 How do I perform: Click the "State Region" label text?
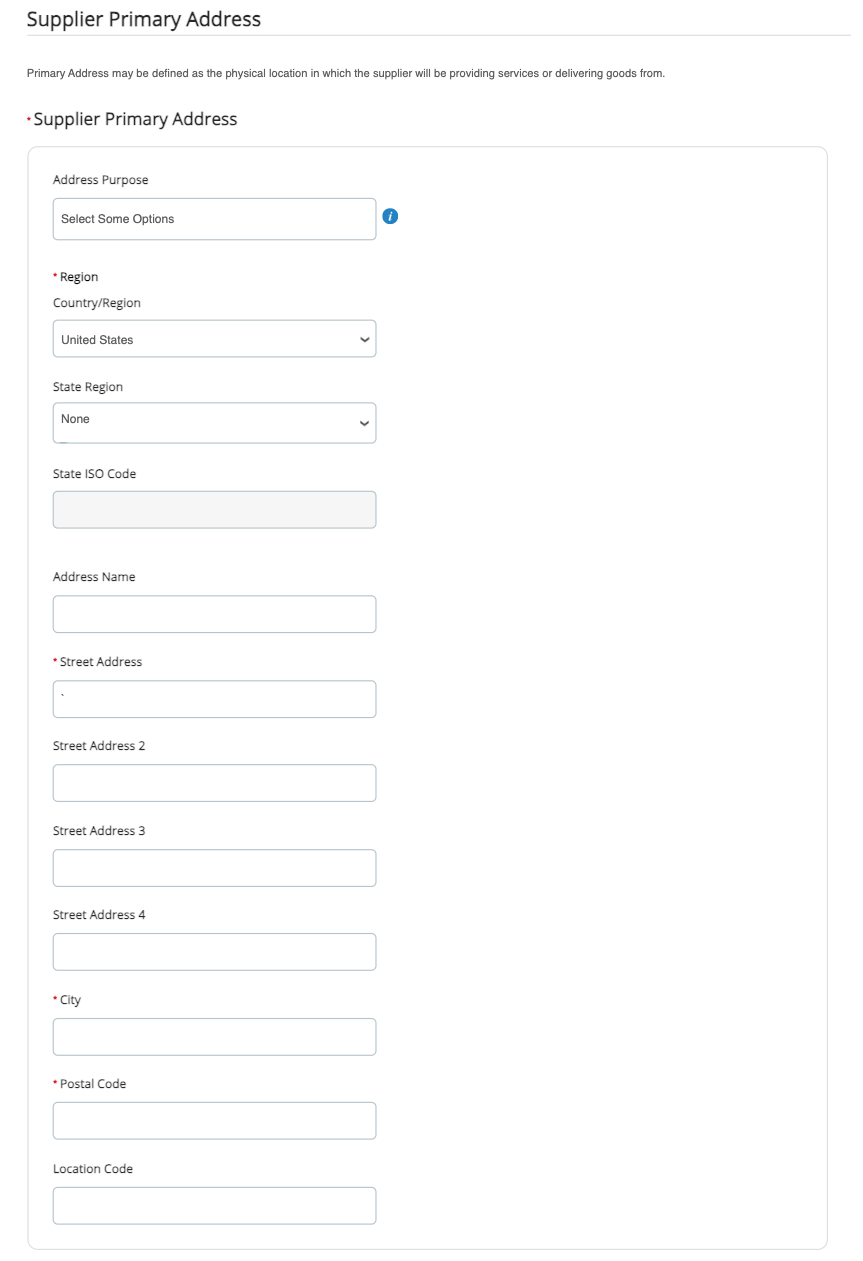[88, 387]
